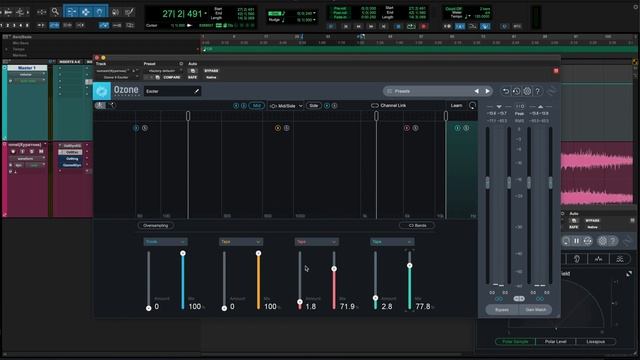The width and height of the screenshot is (640, 360).
Task: Select the Zoomer magnifier tool in Pro Tools
Action: tap(55, 12)
